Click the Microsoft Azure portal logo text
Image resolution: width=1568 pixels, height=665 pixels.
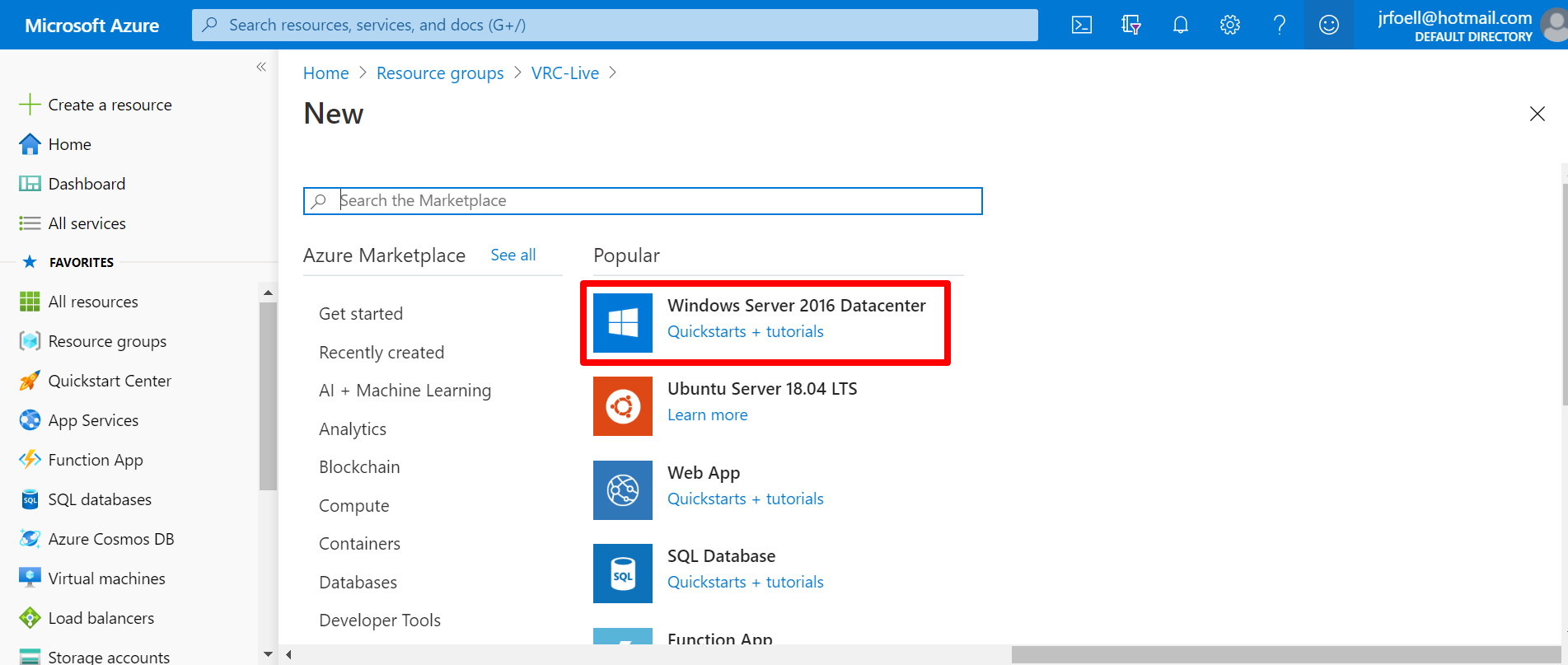(x=92, y=26)
